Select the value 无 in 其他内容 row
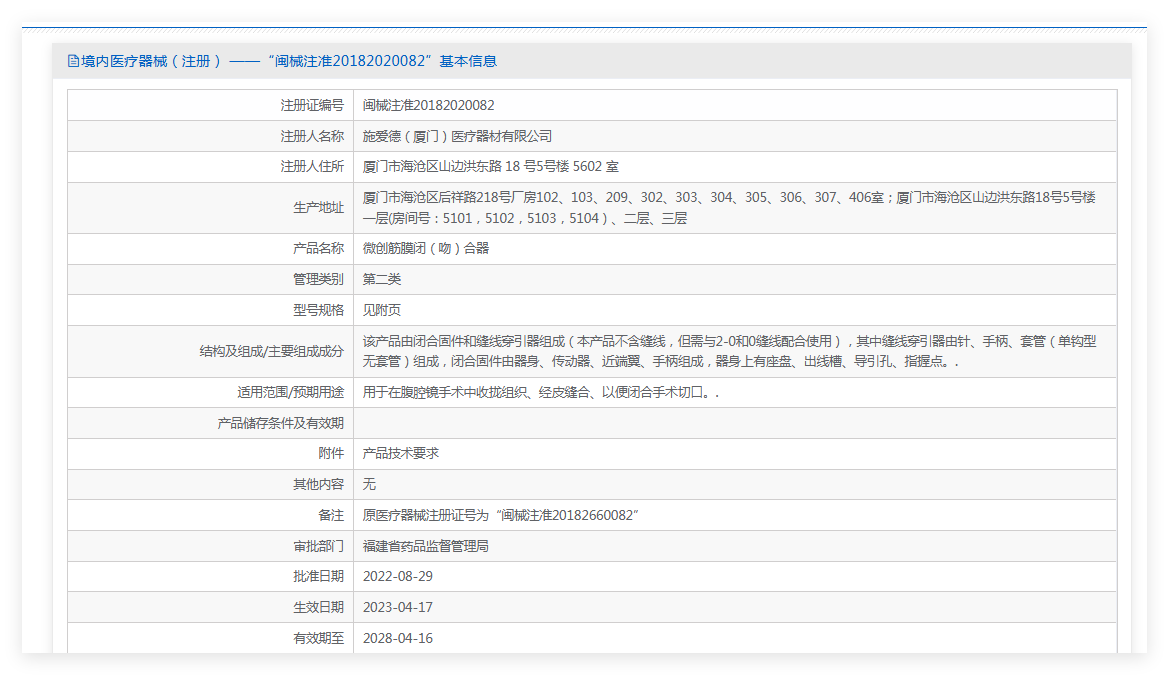 [x=369, y=485]
